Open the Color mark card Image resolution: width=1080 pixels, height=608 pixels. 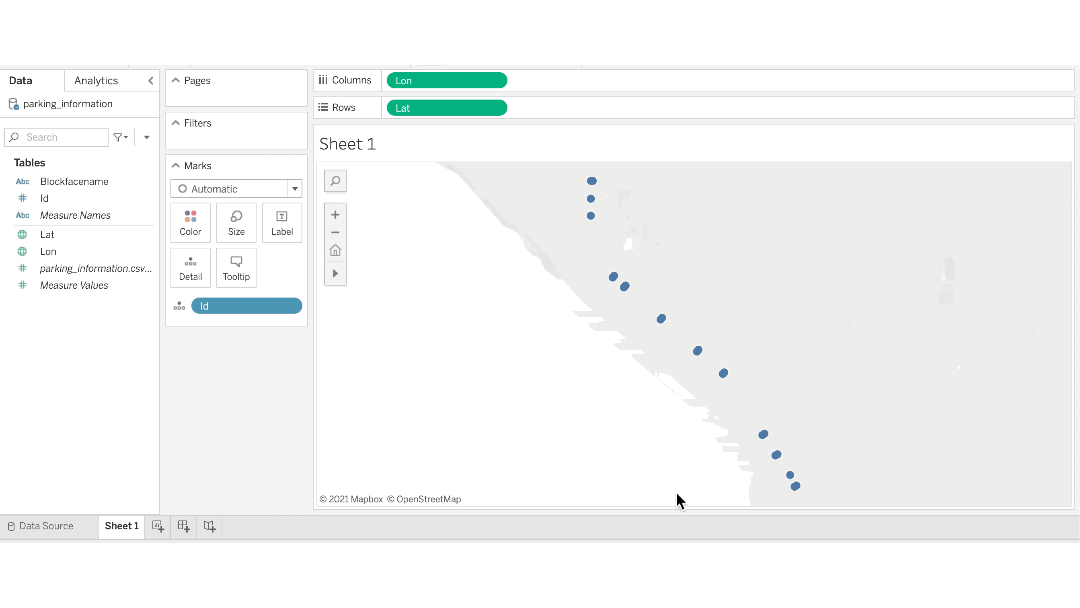tap(190, 221)
